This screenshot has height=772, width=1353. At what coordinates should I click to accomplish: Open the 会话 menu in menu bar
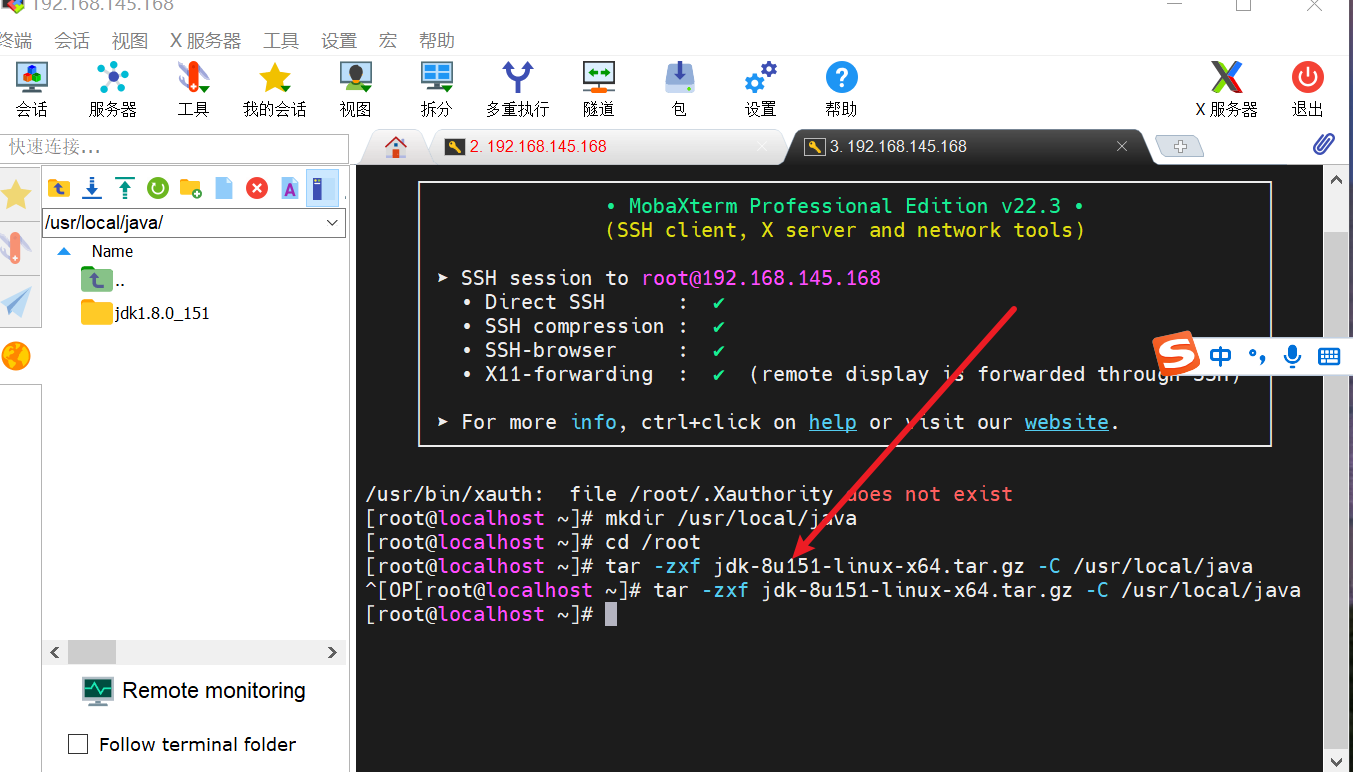(x=71, y=41)
